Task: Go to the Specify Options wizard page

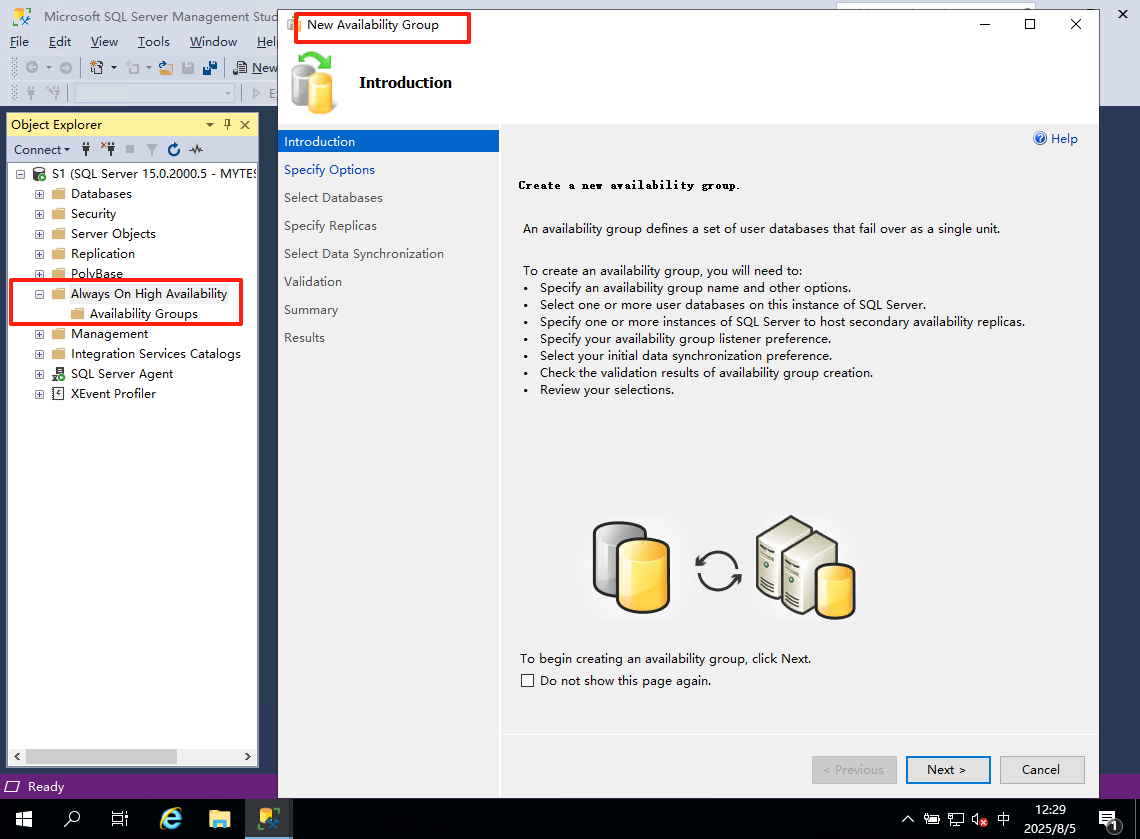Action: pos(329,169)
